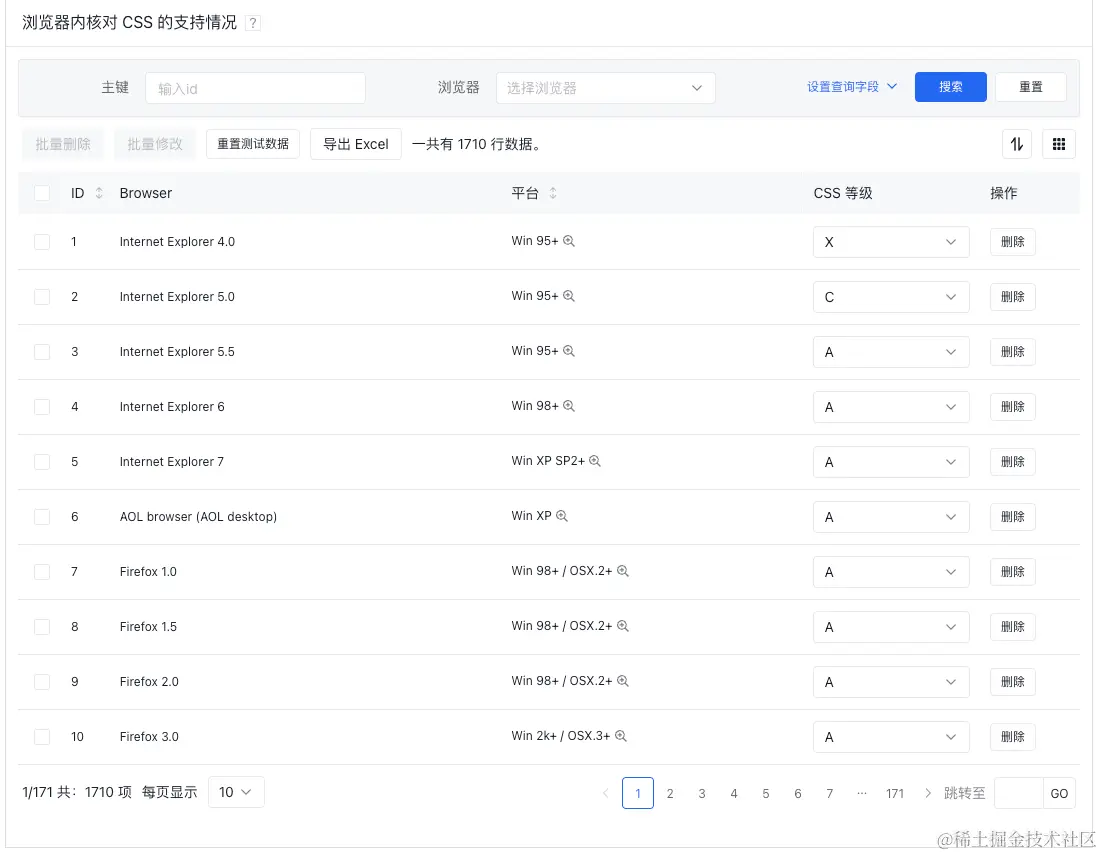Click the blue 搜索 search button
This screenshot has height=856, width=1103.
[950, 87]
